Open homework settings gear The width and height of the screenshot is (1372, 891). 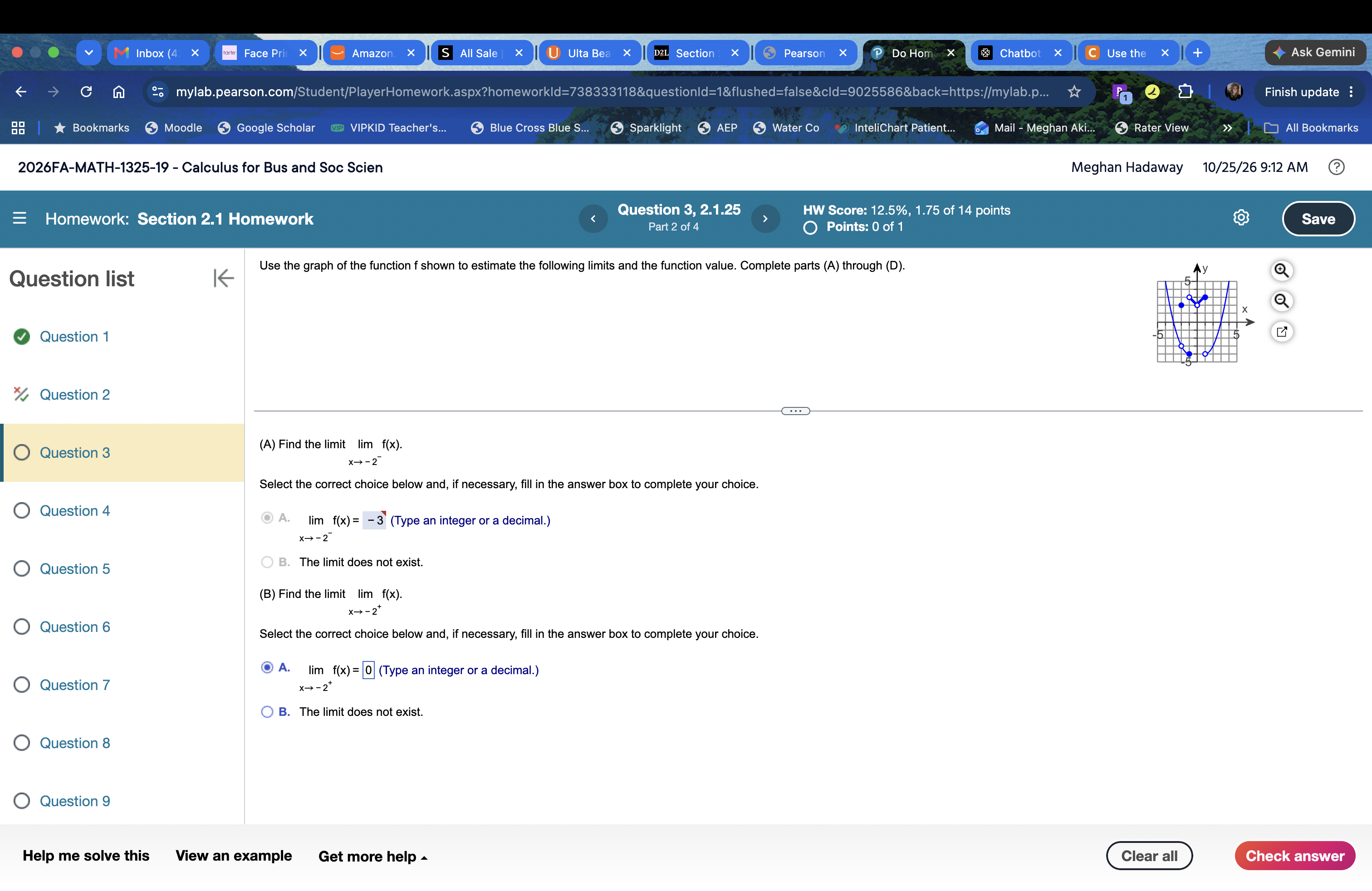(x=1240, y=218)
